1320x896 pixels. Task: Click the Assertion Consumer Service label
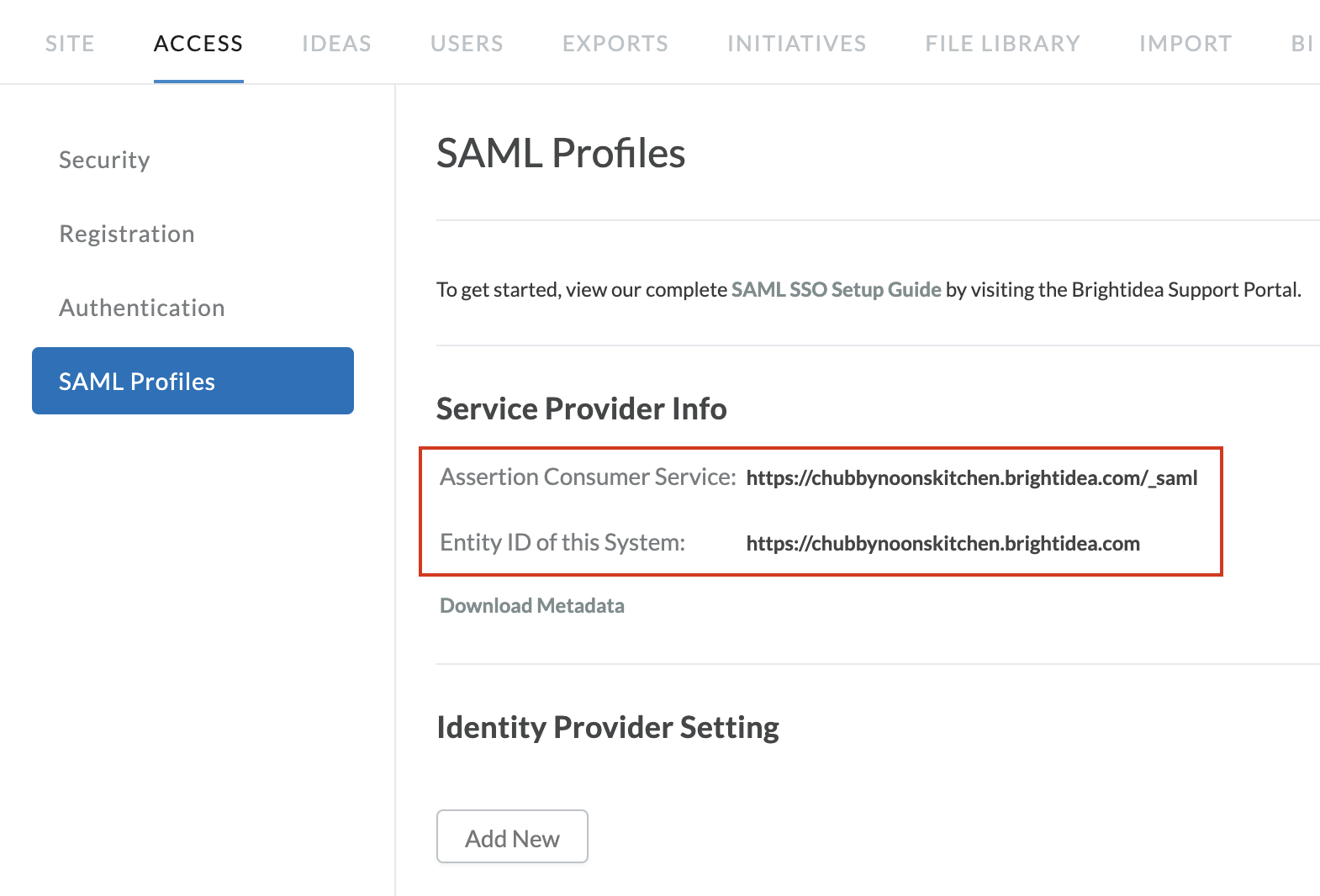click(588, 477)
